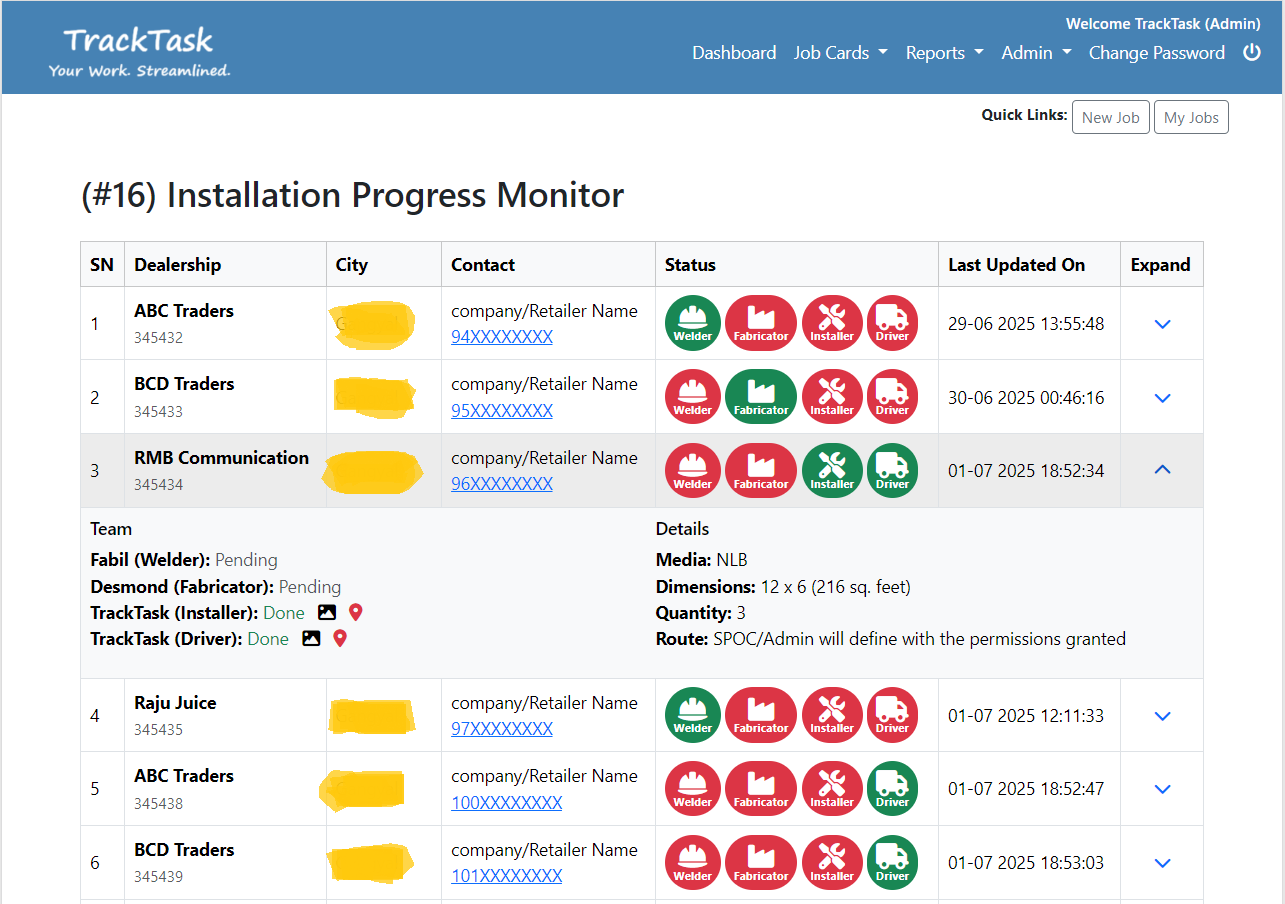Open the image icon next to TrackTask (Installer)

pos(327,612)
